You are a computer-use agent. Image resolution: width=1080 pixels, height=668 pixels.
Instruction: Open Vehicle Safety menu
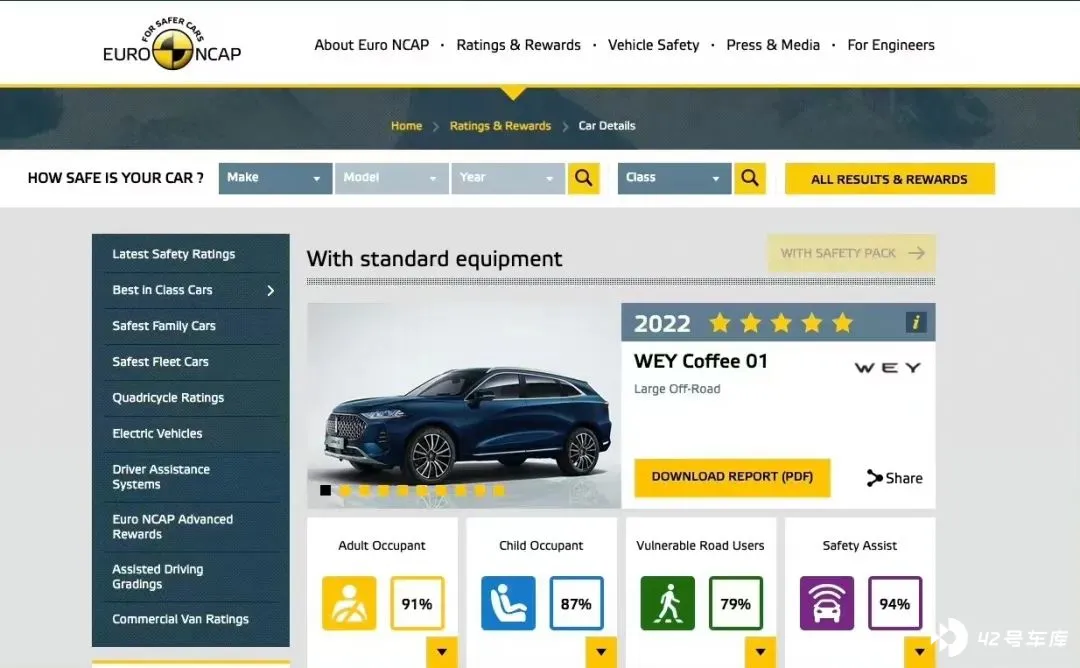[x=653, y=45]
